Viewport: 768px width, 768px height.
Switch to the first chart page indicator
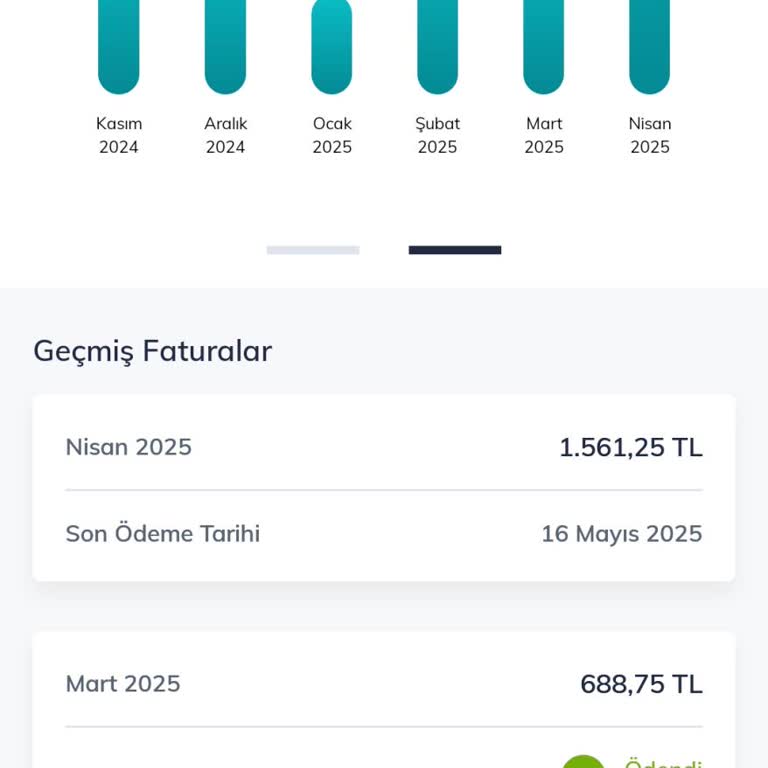(313, 250)
